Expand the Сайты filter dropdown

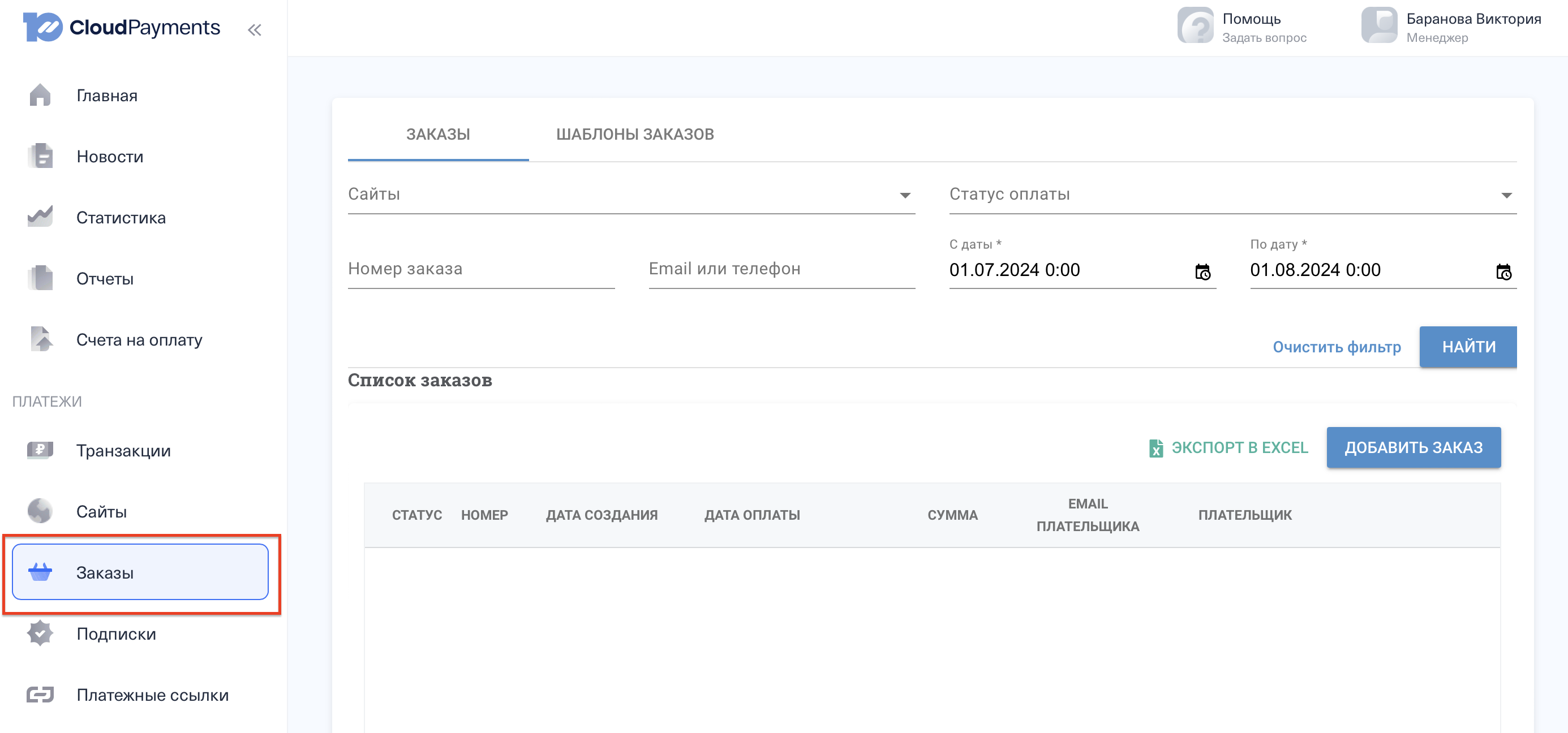631,195
